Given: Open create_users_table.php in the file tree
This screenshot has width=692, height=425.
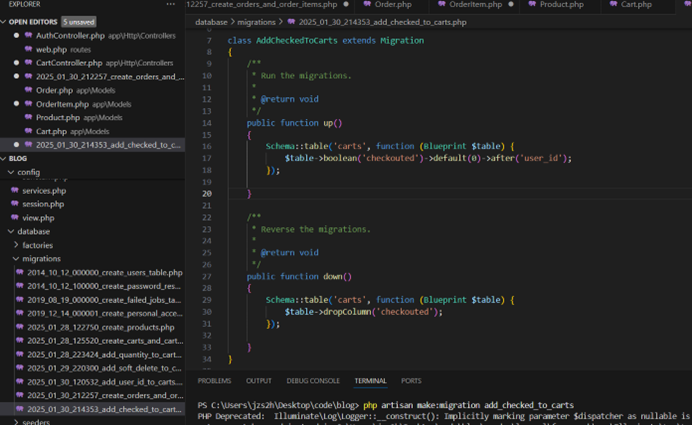Looking at the screenshot, I should coord(104,273).
